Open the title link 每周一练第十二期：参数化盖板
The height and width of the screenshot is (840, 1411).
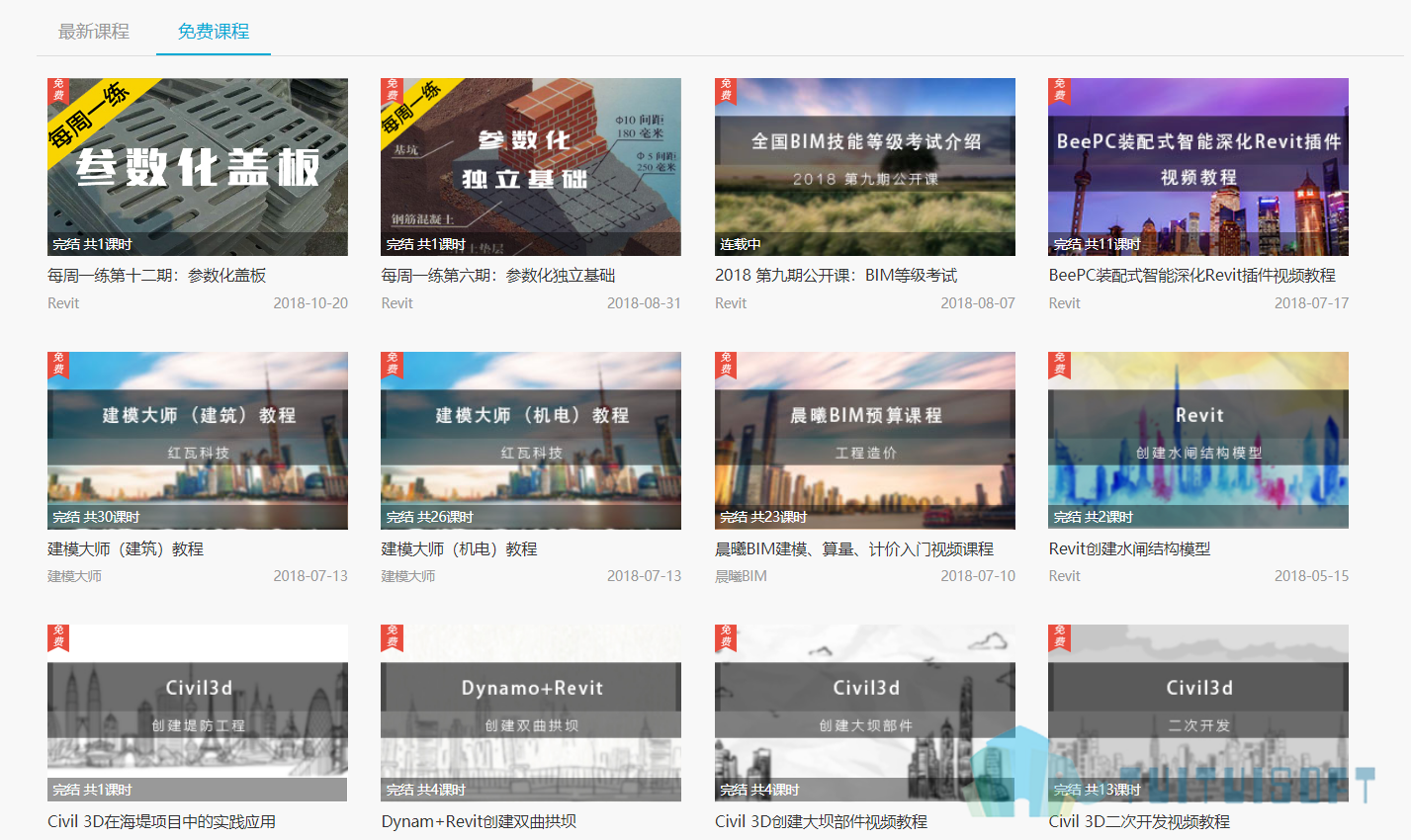point(157,276)
